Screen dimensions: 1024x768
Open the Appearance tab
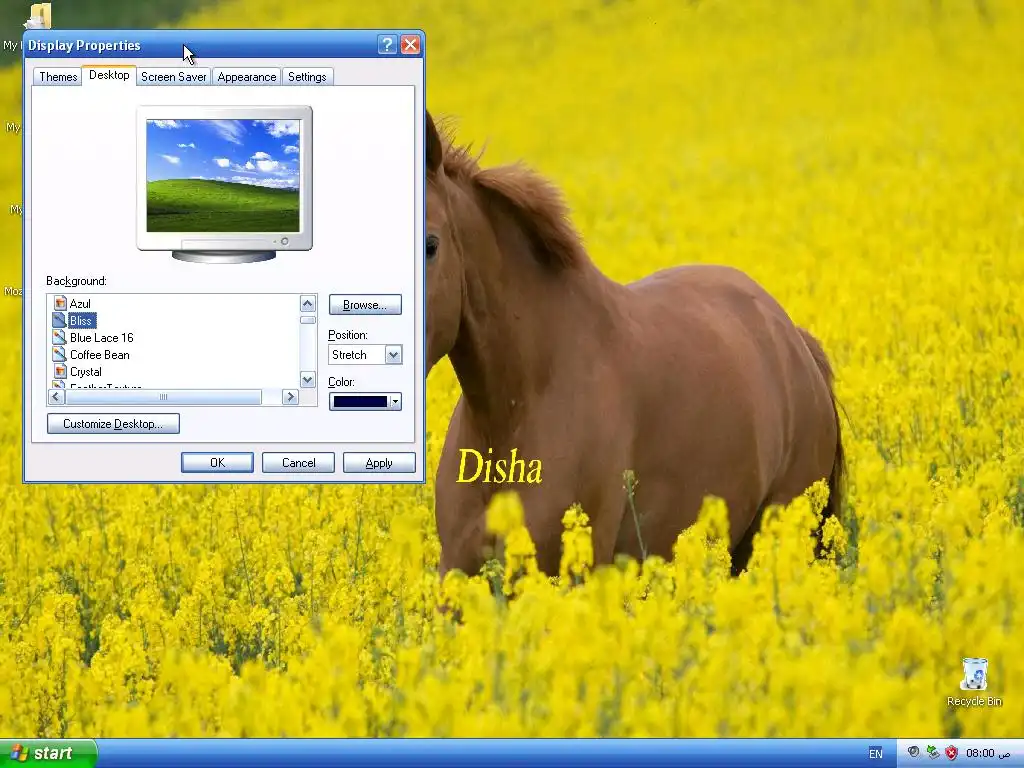(x=246, y=76)
